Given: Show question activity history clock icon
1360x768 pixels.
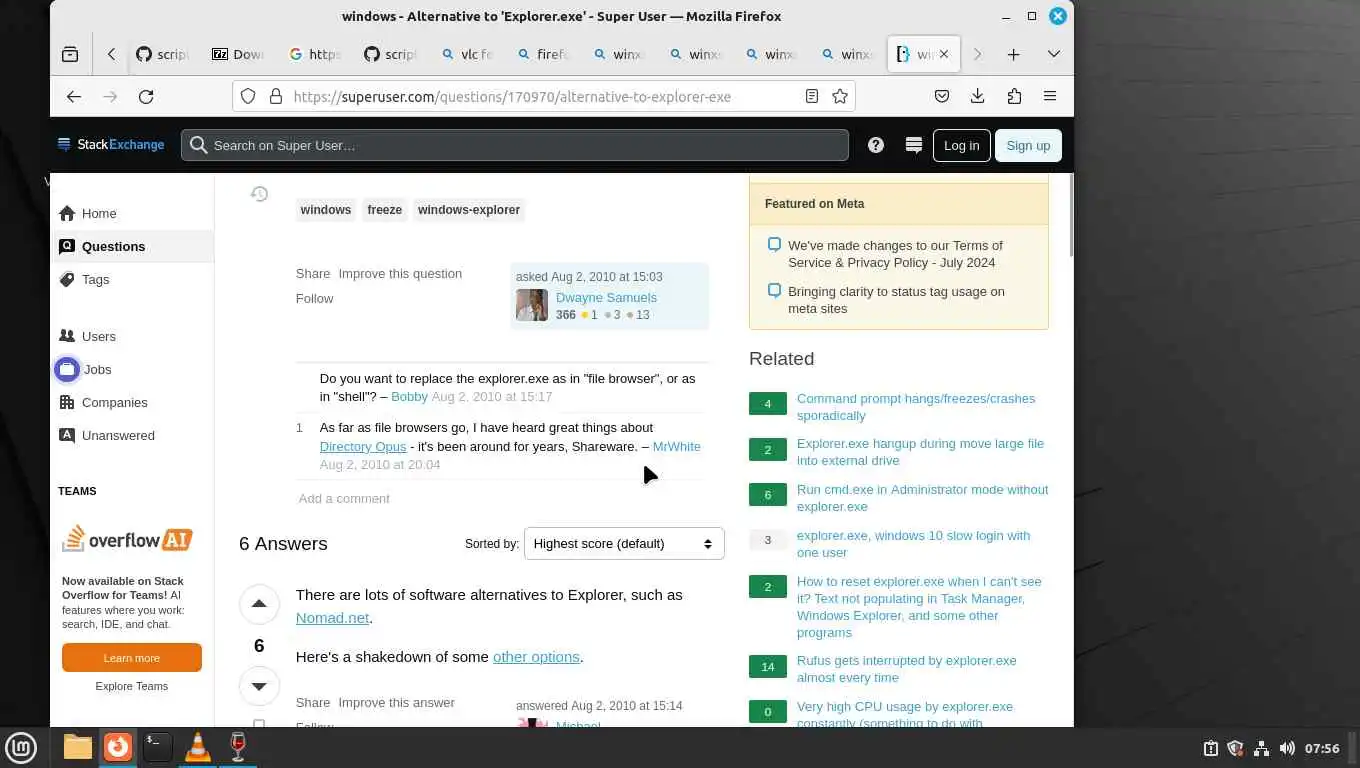Looking at the screenshot, I should [x=259, y=194].
